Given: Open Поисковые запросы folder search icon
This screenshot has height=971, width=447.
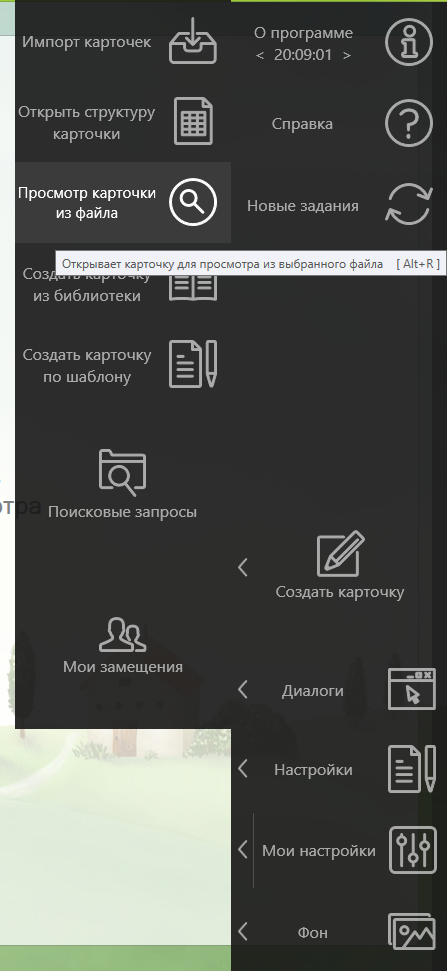Looking at the screenshot, I should click(123, 472).
